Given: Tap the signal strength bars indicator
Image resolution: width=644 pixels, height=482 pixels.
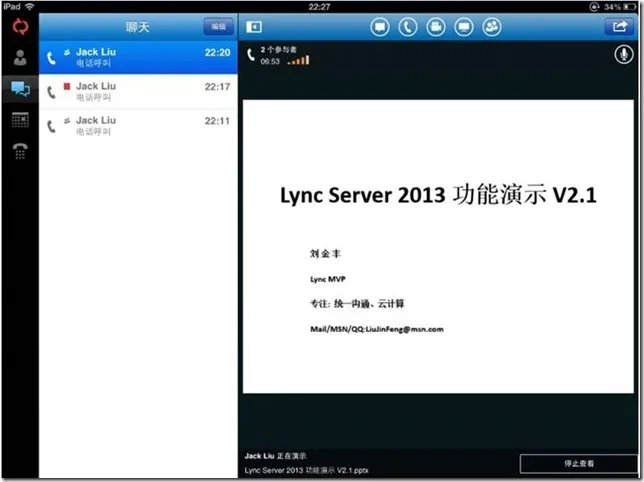Looking at the screenshot, I should tap(299, 61).
